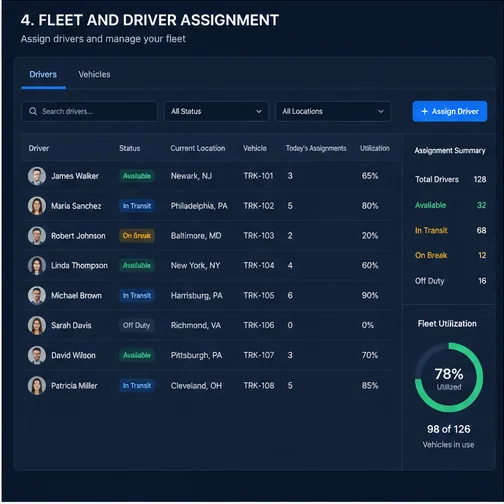Select the Linda Thompson driver name
The width and height of the screenshot is (504, 504).
79,266
